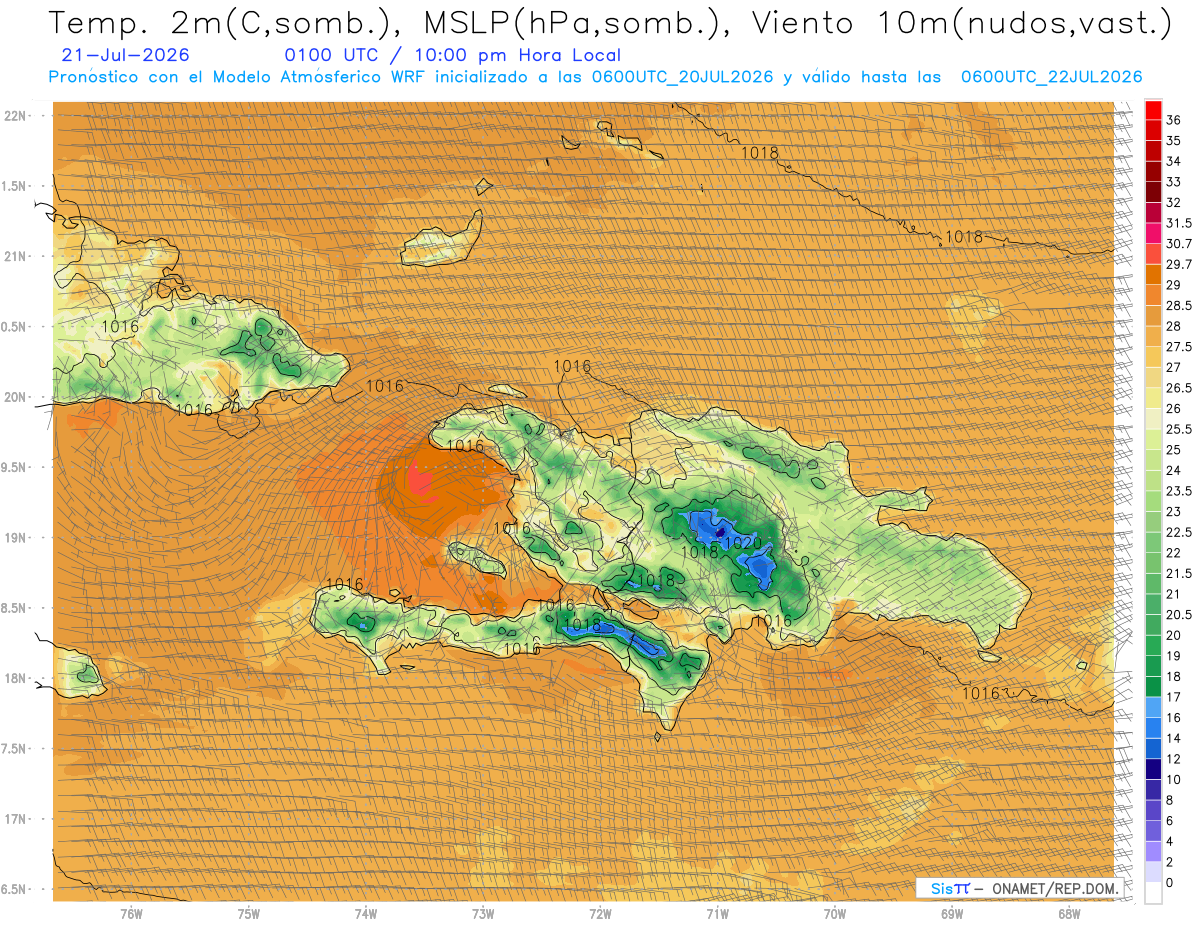1200x927 pixels.
Task: Click the "70W" longitude label
Action: (x=835, y=913)
